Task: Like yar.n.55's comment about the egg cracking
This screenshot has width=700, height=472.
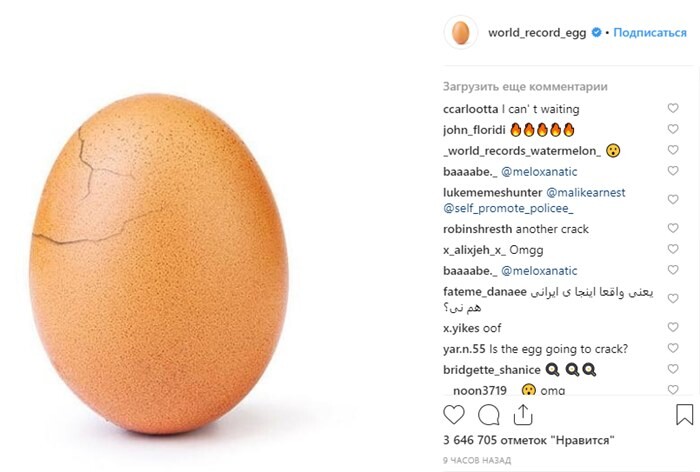Action: pos(673,348)
